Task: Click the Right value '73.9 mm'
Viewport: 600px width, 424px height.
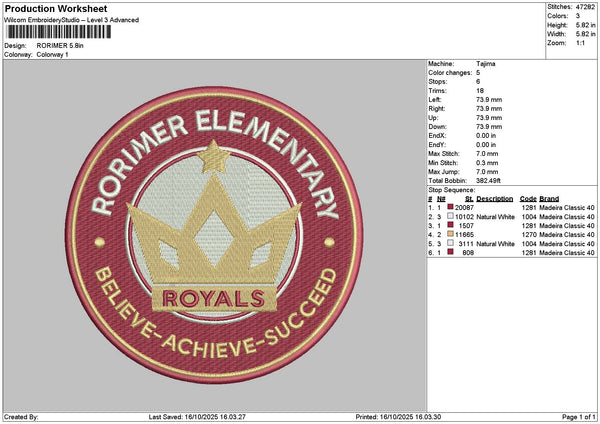Action: [489, 109]
